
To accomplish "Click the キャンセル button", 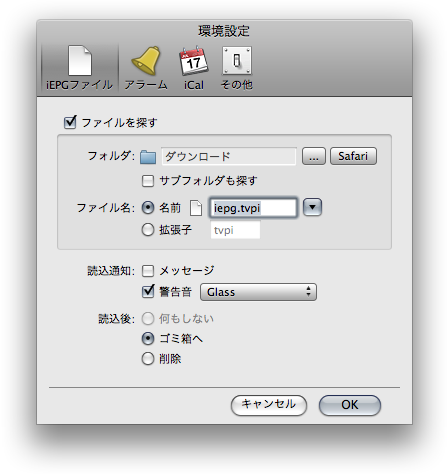I will (269, 405).
